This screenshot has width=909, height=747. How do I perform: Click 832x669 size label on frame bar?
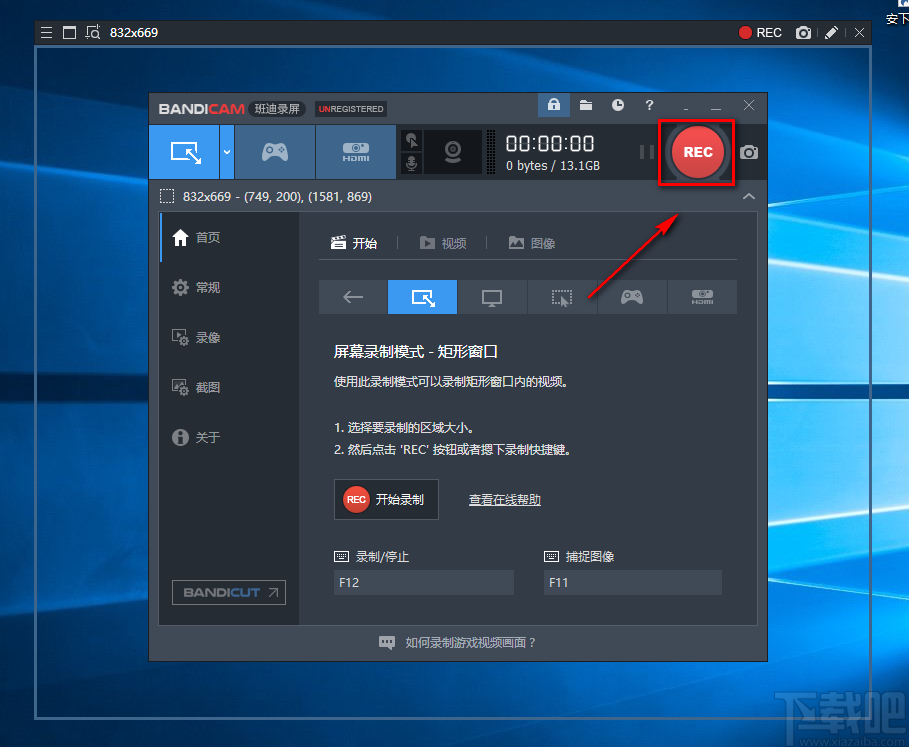pos(134,32)
